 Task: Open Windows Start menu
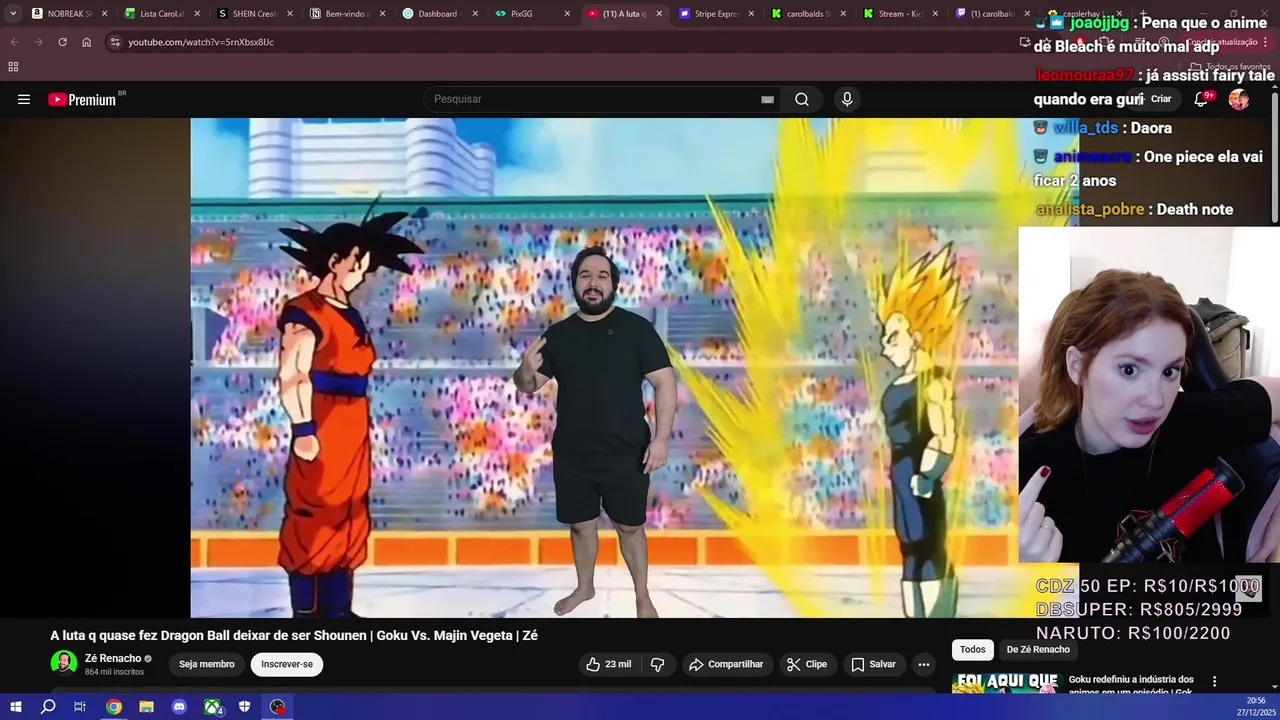pyautogui.click(x=15, y=707)
